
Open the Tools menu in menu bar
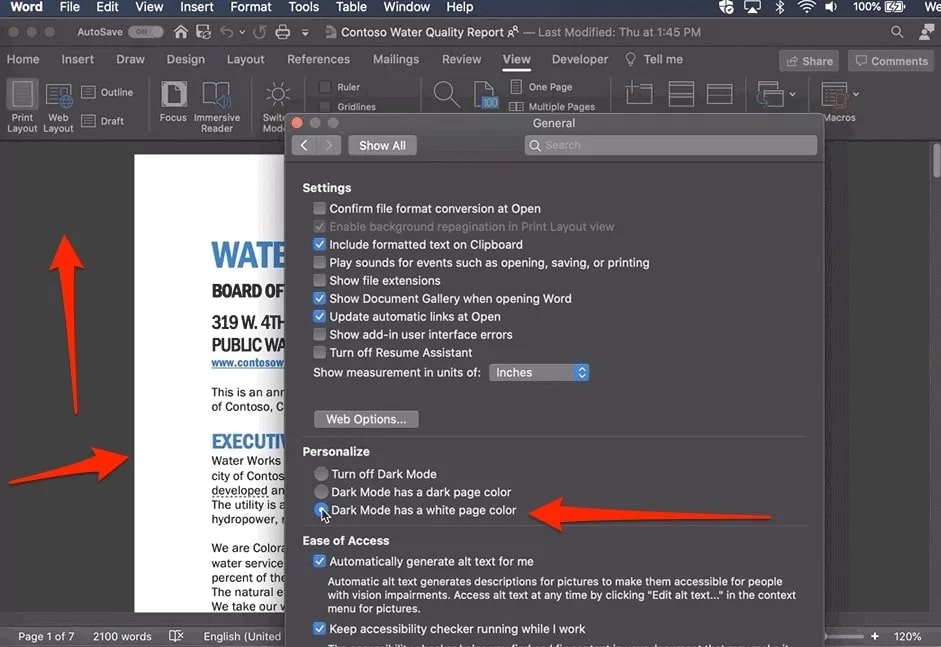(304, 7)
